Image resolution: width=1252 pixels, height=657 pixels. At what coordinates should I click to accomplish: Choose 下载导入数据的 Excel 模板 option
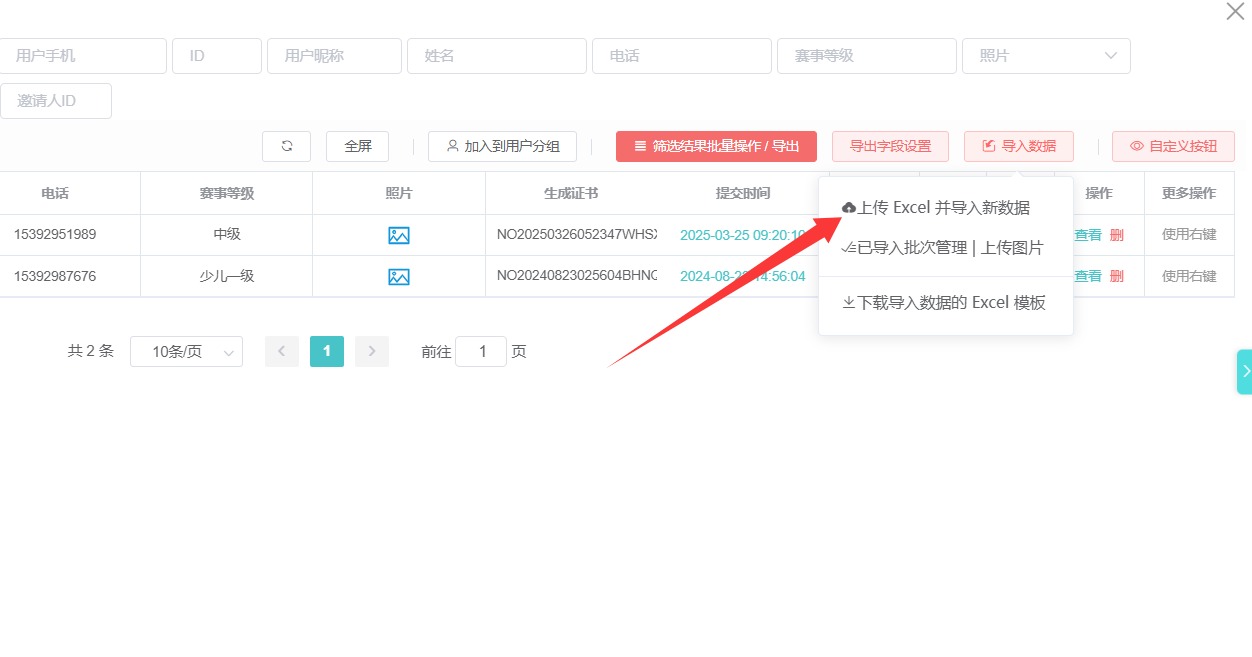tap(944, 302)
